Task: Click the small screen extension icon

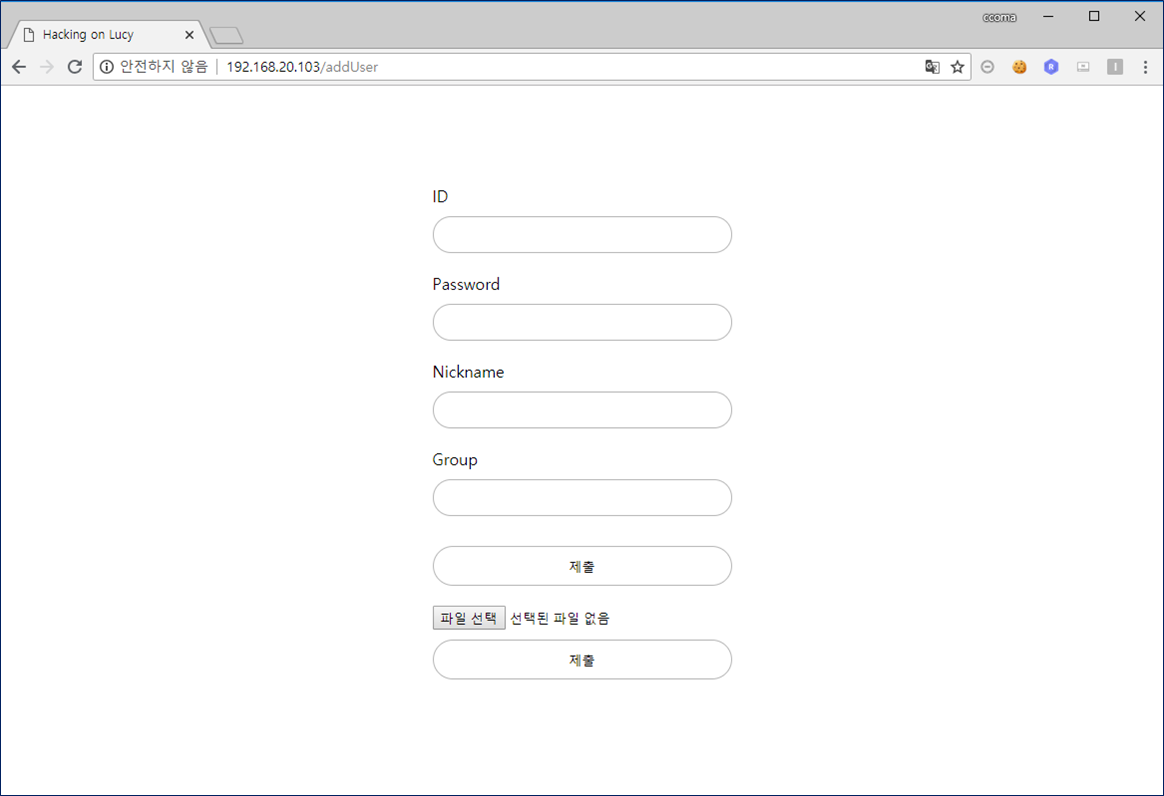Action: point(1083,67)
